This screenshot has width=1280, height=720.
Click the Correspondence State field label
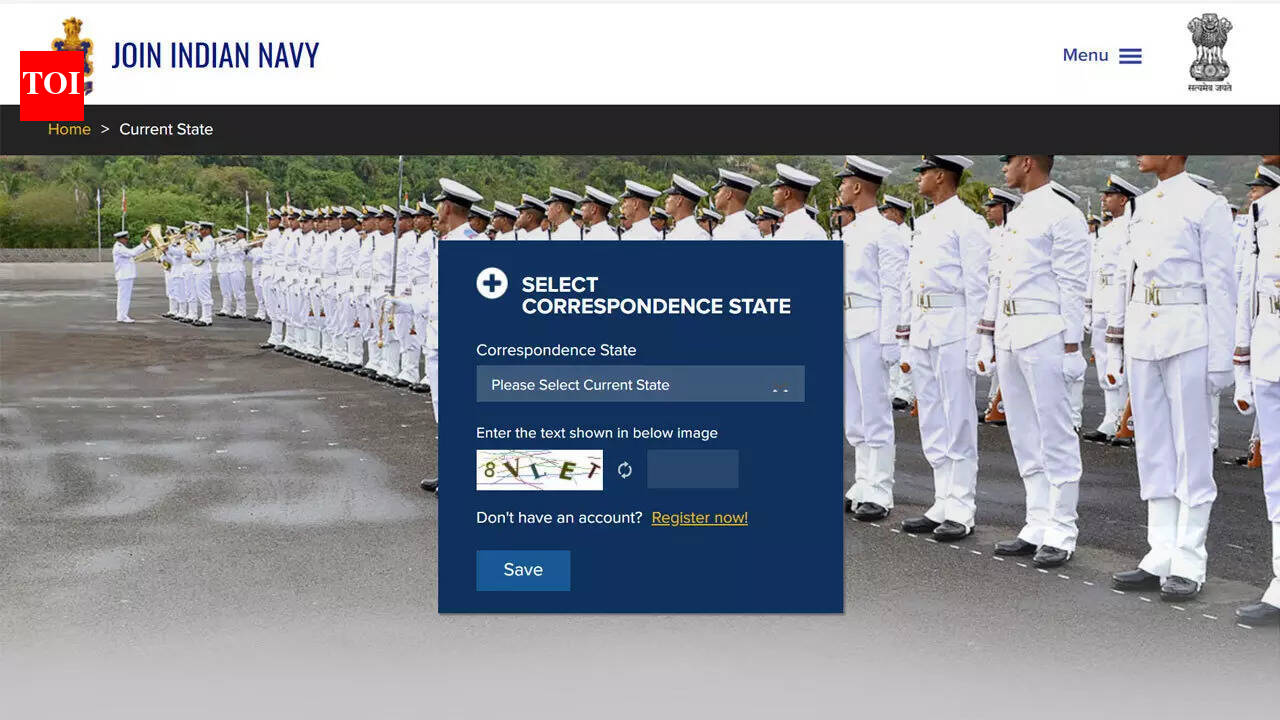coord(555,350)
